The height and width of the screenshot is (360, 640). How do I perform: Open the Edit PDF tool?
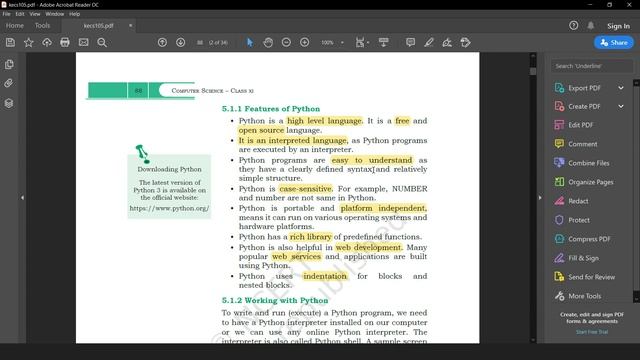click(x=580, y=125)
